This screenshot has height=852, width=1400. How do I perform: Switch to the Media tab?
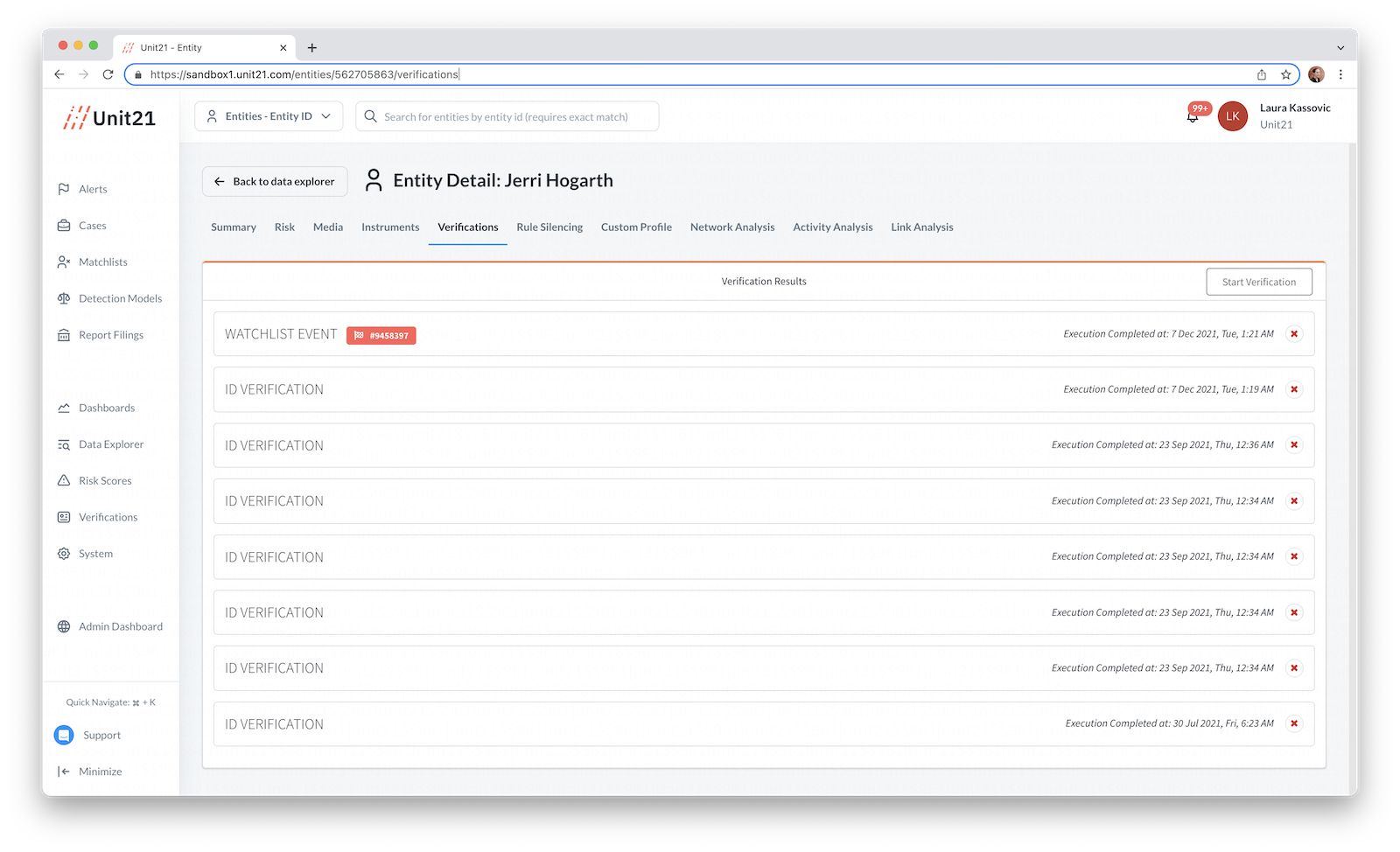[x=328, y=227]
